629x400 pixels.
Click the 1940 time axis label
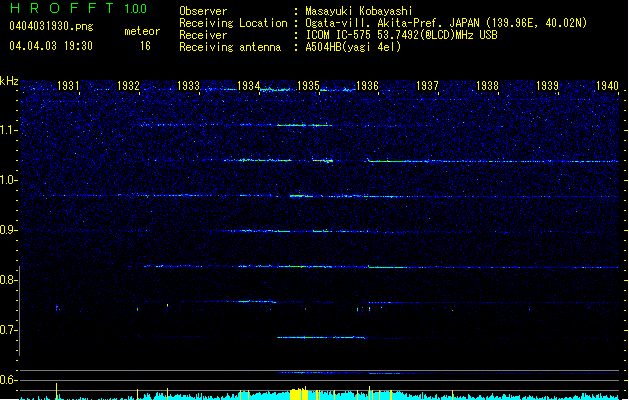pyautogui.click(x=607, y=86)
